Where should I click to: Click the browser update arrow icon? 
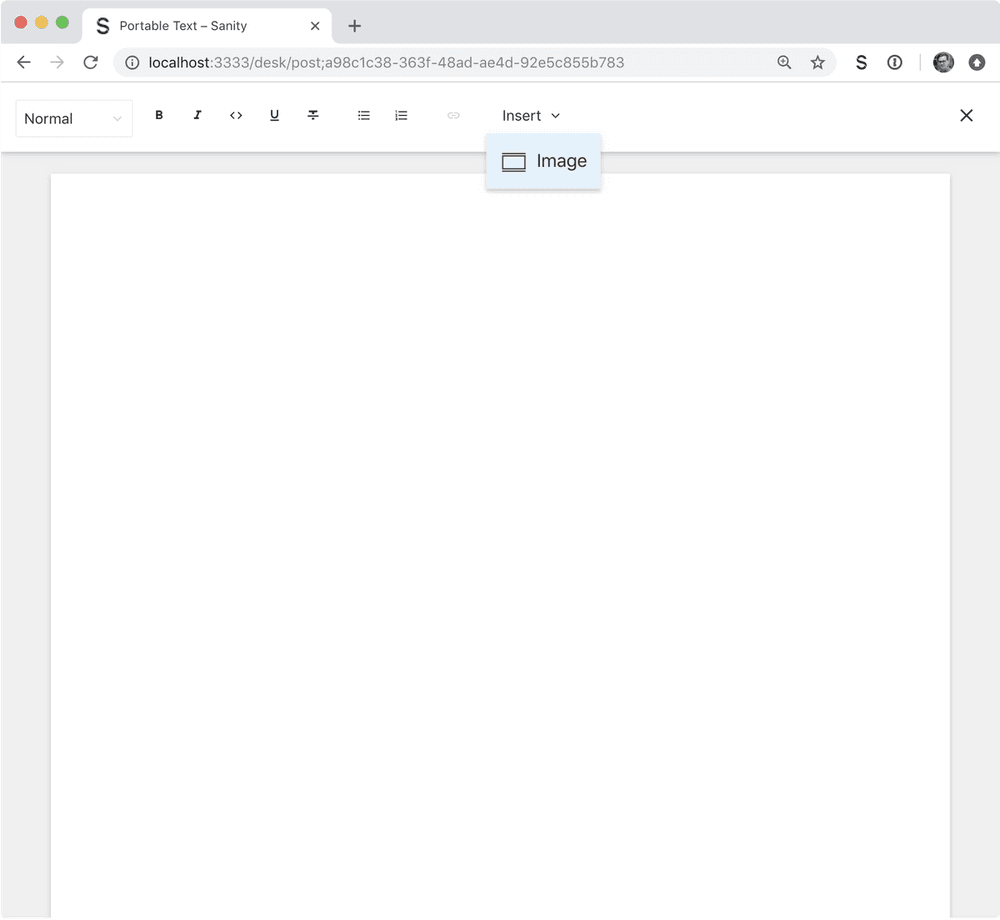click(977, 62)
